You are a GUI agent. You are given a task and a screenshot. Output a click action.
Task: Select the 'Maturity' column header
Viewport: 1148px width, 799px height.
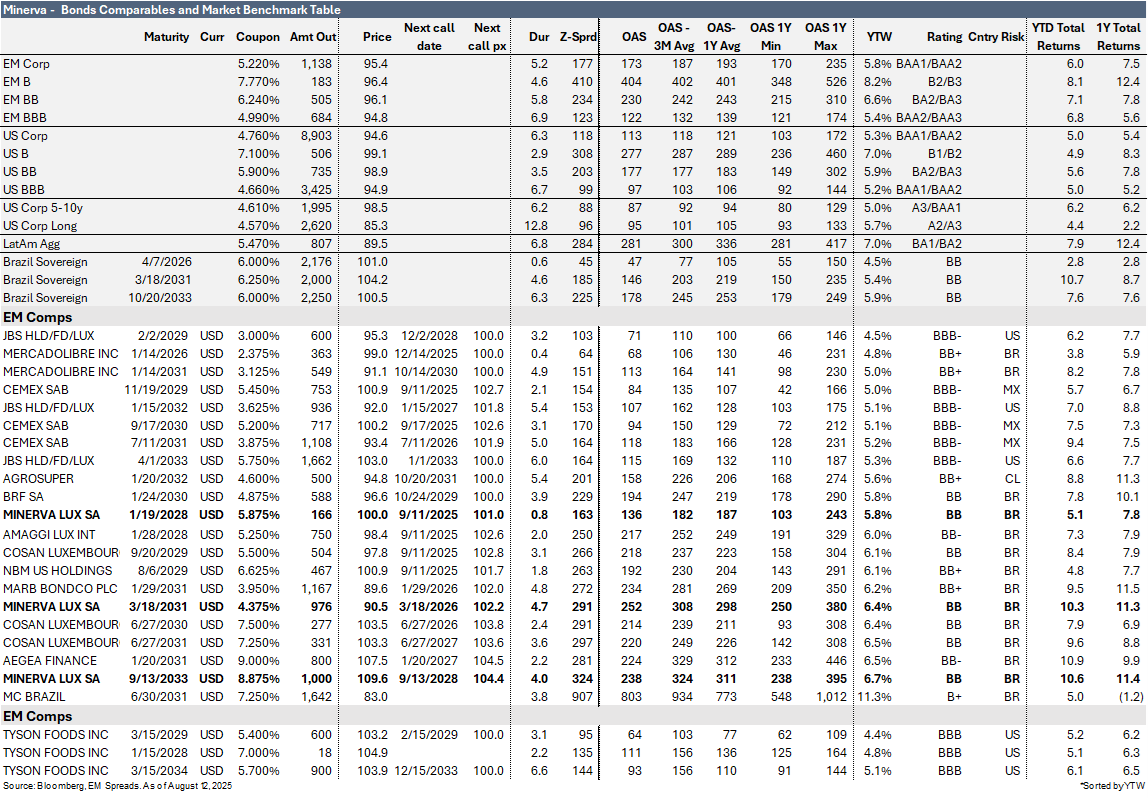coord(166,37)
